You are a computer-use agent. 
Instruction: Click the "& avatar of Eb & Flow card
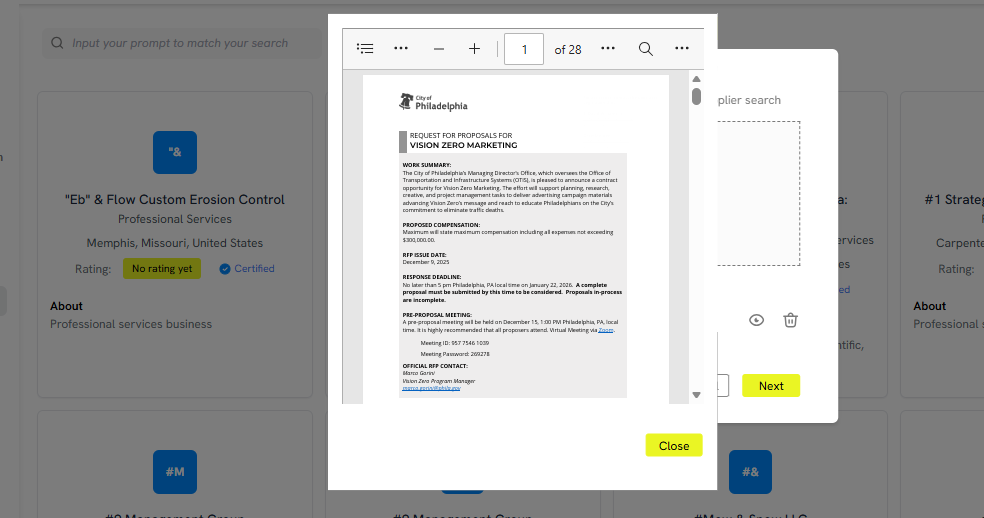175,153
